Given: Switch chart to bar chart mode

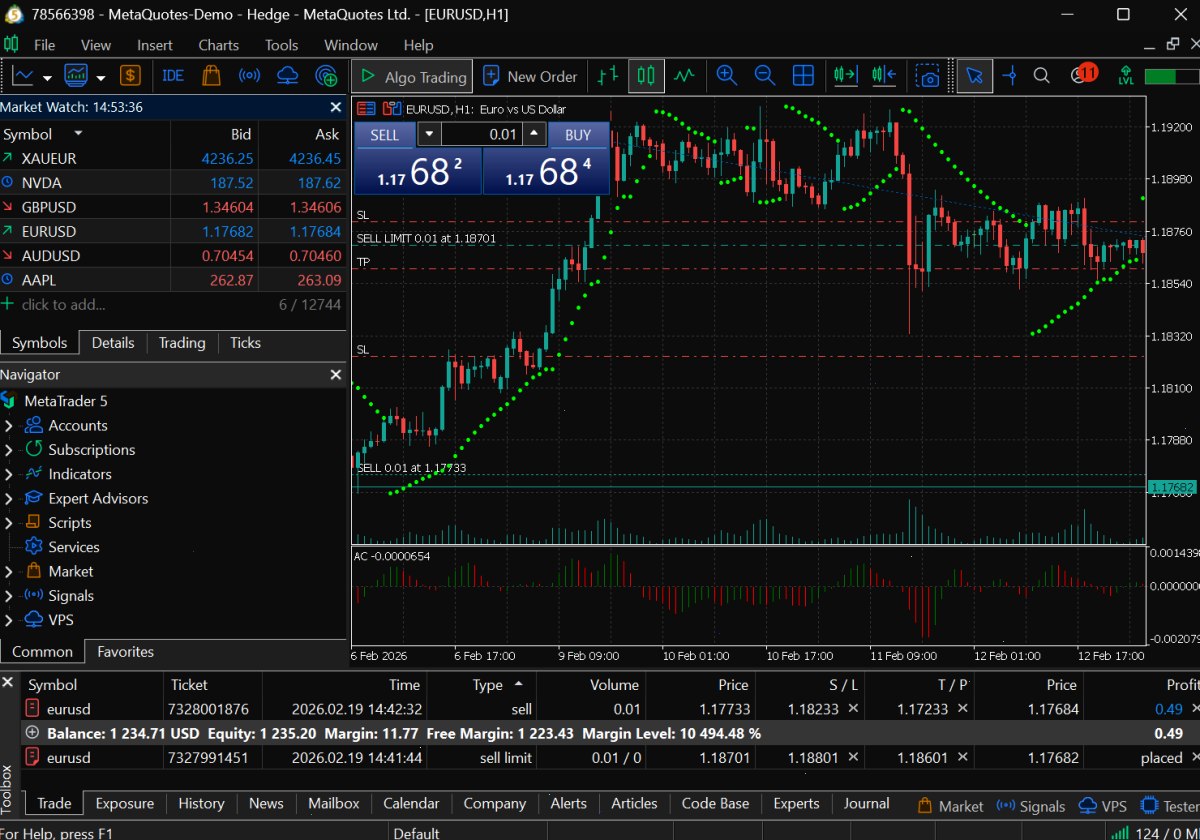Looking at the screenshot, I should (607, 76).
